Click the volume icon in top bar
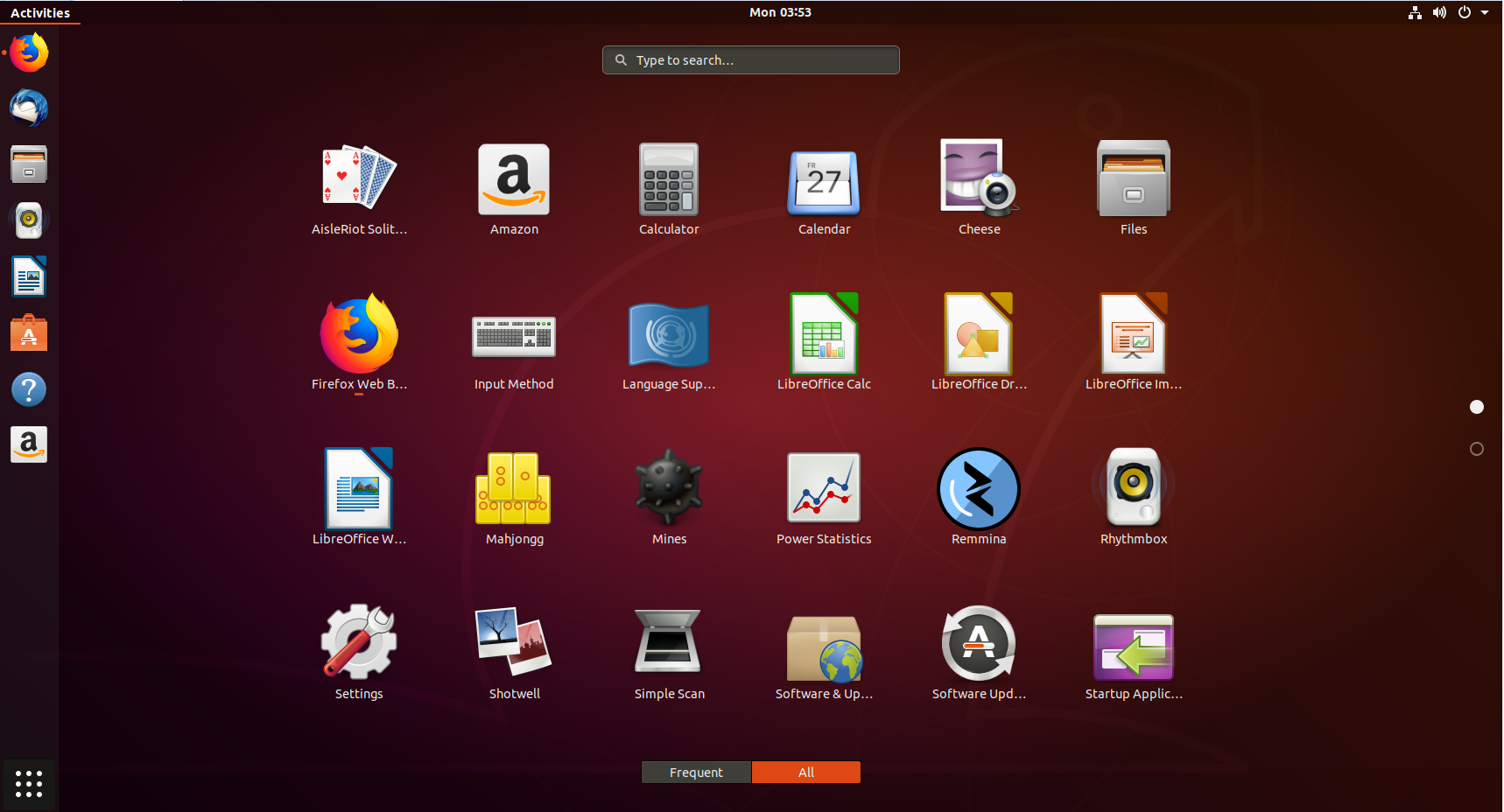Screen dimensions: 1504x812 coord(1439,12)
